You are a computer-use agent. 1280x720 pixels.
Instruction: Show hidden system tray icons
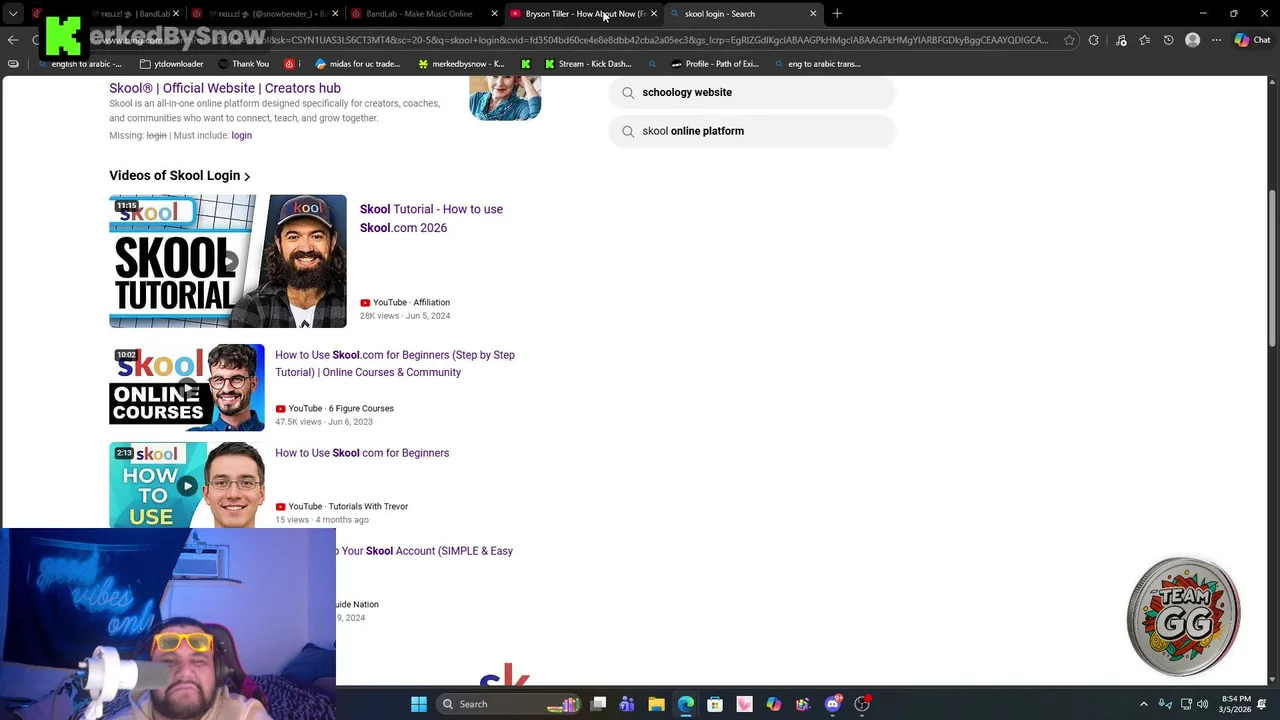[x=1144, y=704]
